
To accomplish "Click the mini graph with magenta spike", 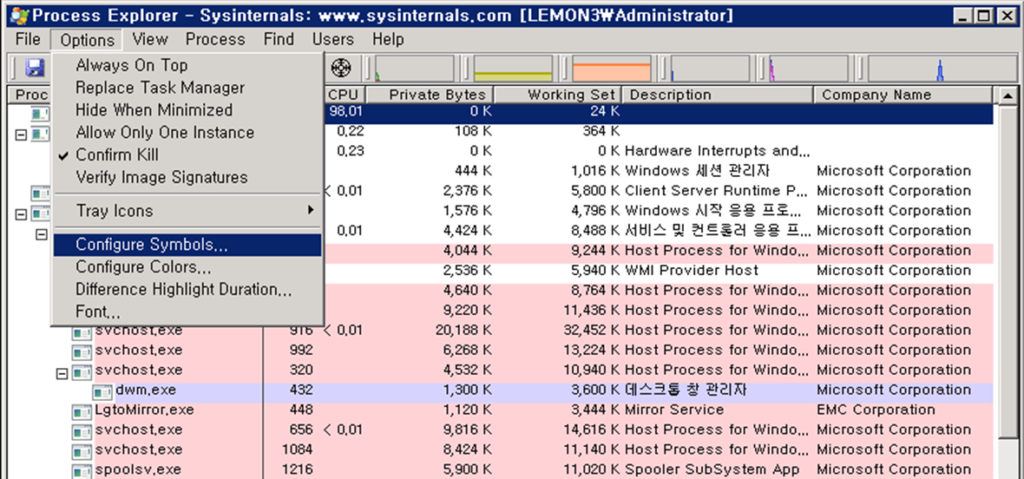I will [x=808, y=68].
